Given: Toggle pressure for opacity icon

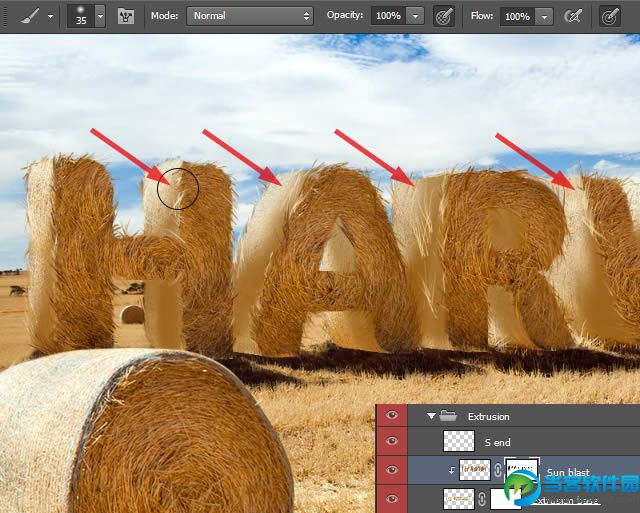Looking at the screenshot, I should click(444, 16).
